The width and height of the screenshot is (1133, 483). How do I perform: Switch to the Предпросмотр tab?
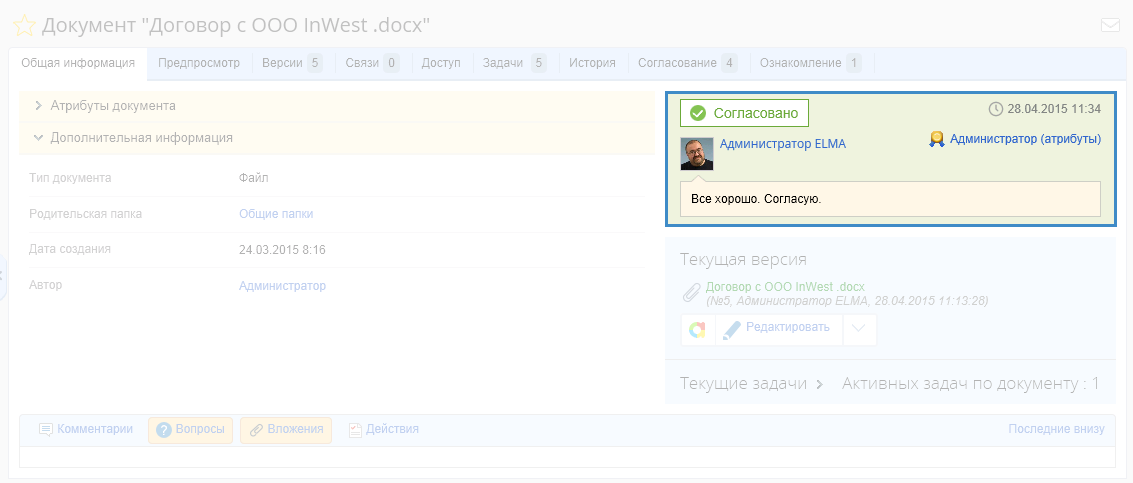point(199,63)
